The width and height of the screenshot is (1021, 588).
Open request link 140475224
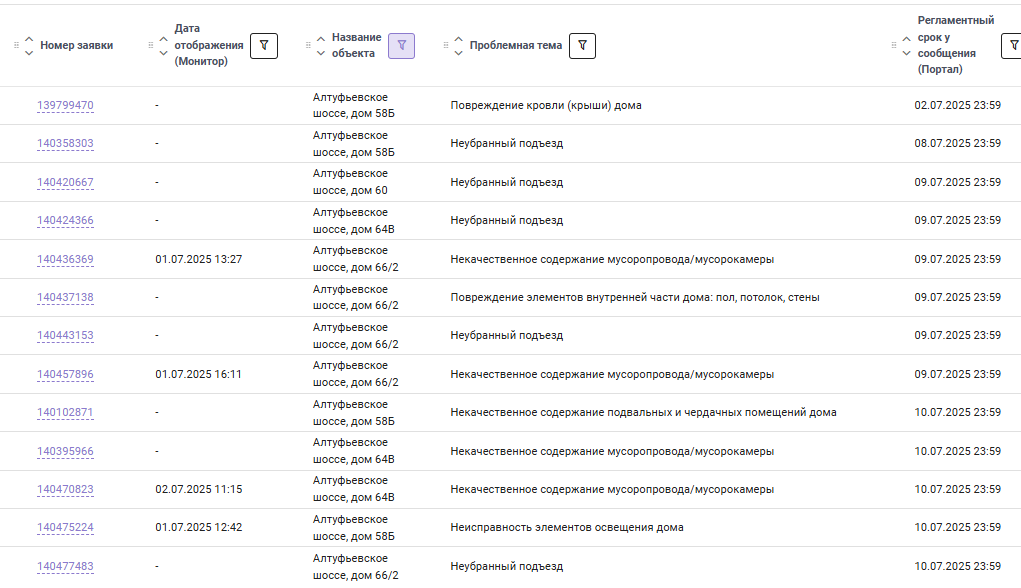65,527
